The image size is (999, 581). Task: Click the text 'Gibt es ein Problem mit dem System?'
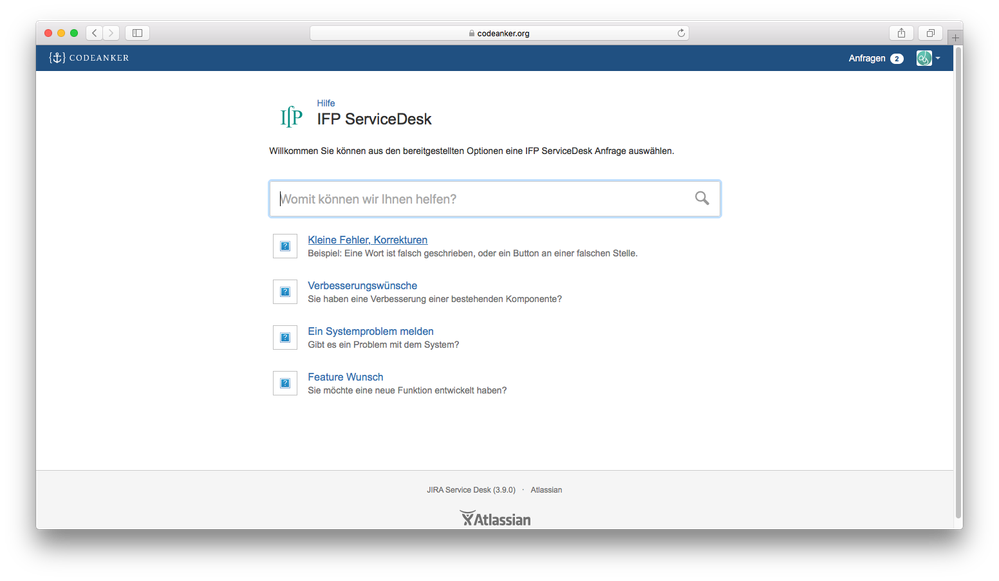384,345
